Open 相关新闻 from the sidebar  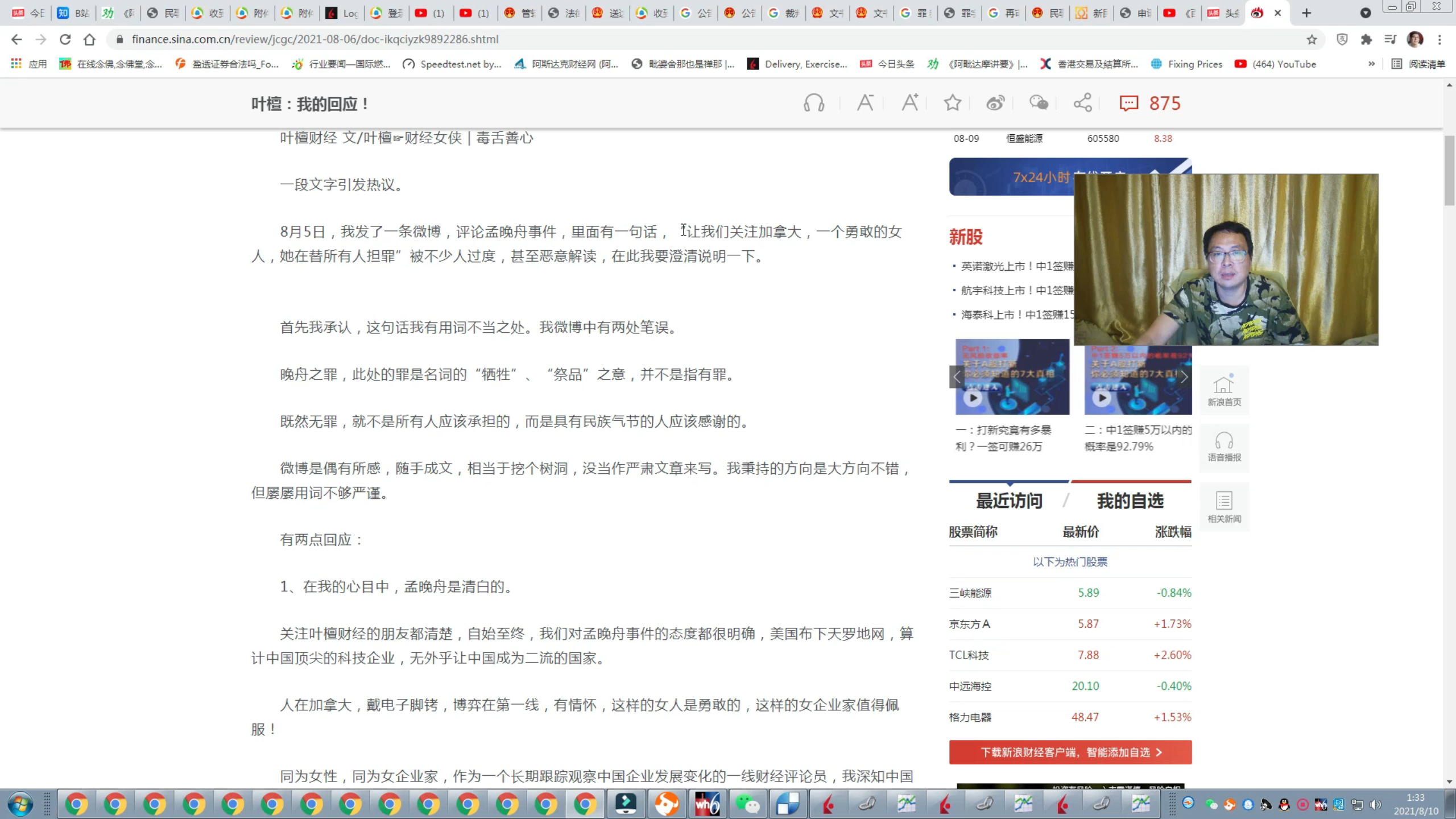pyautogui.click(x=1224, y=507)
